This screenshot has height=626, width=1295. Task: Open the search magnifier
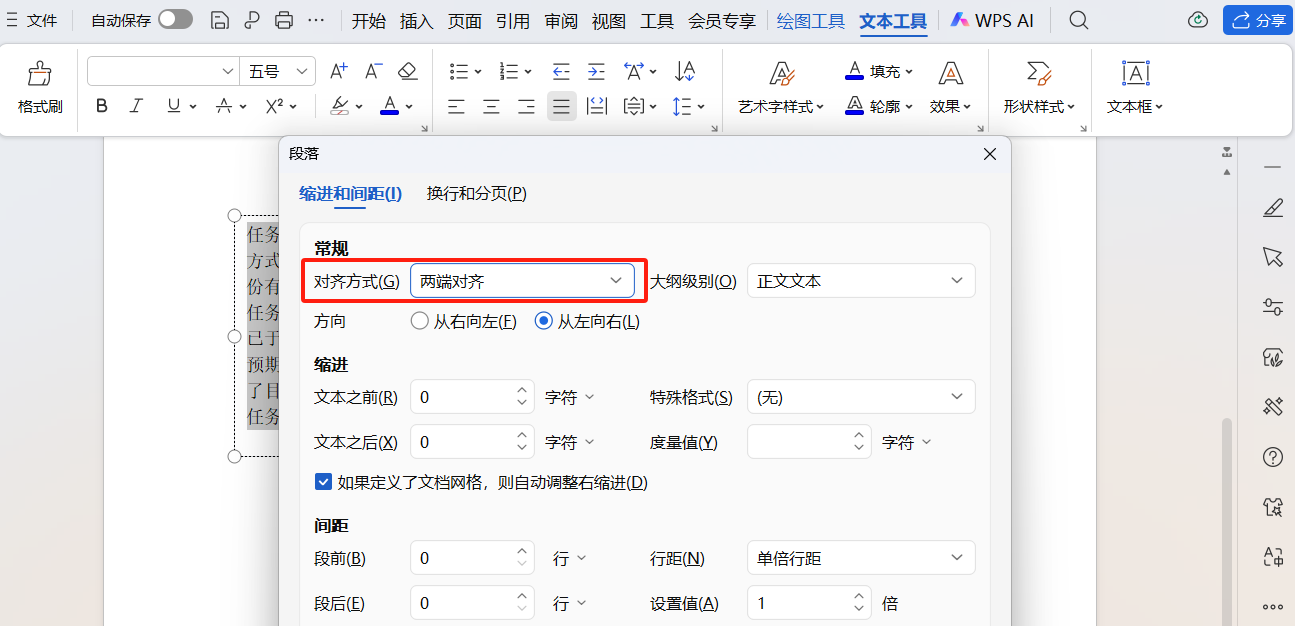[1078, 19]
